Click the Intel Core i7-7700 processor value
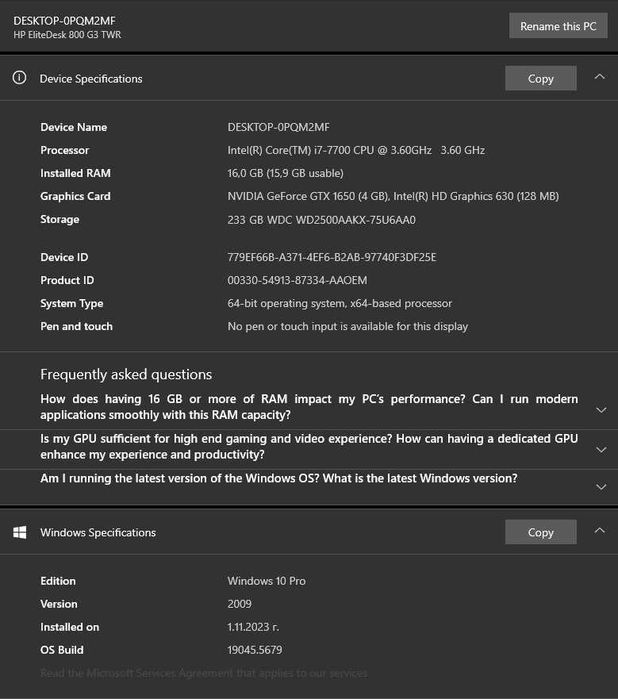 coord(356,150)
